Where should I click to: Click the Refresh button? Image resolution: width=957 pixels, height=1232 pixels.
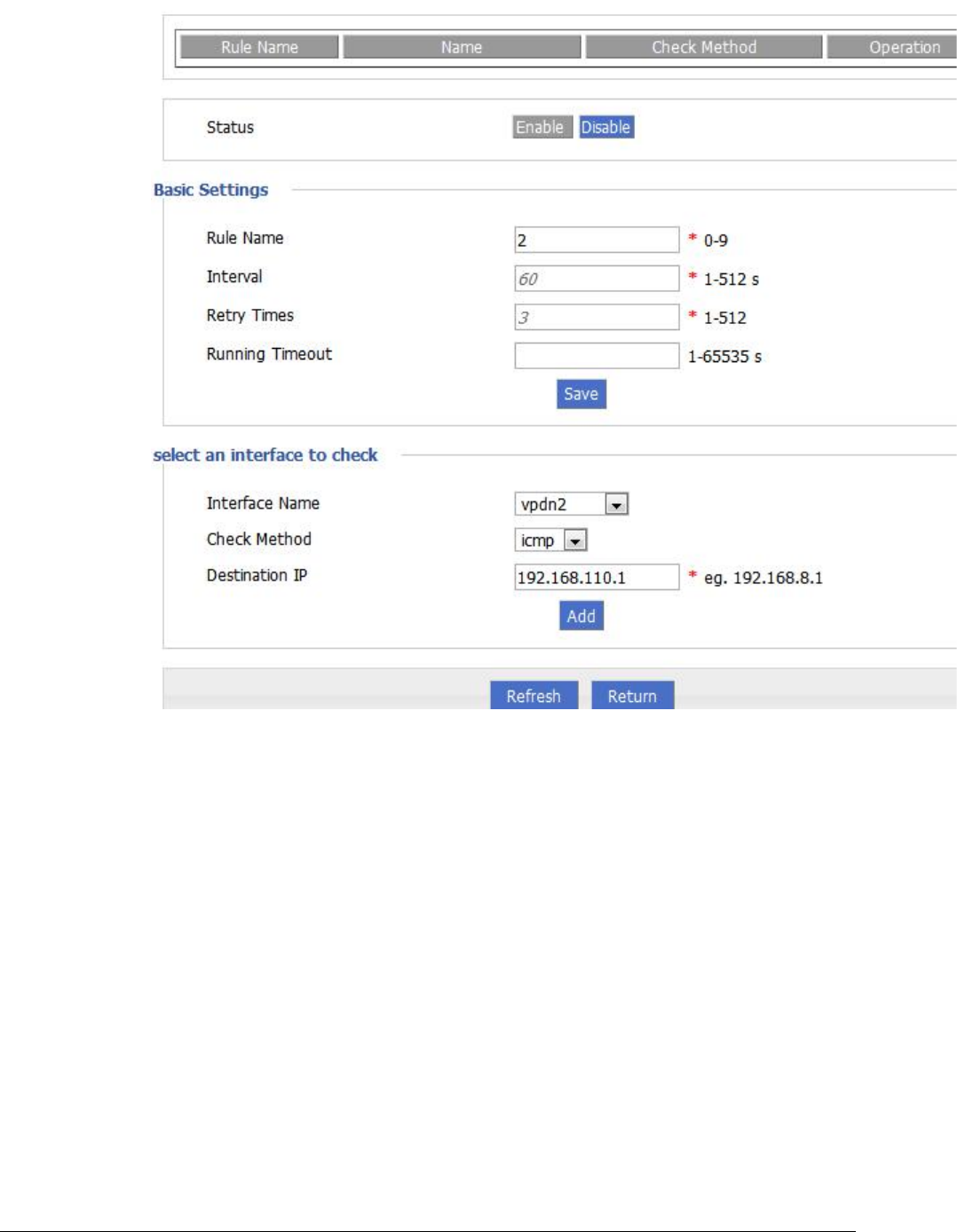(x=534, y=696)
